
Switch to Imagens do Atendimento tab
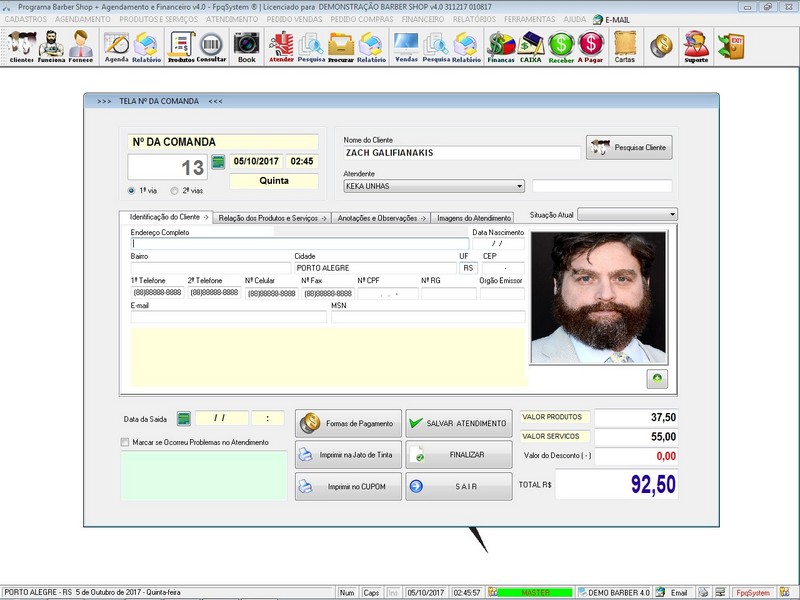(x=473, y=218)
